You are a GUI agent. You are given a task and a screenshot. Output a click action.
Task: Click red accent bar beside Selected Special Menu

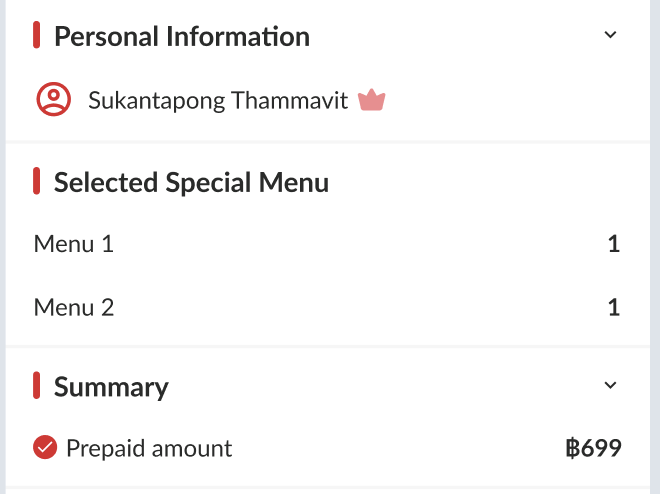coord(37,182)
